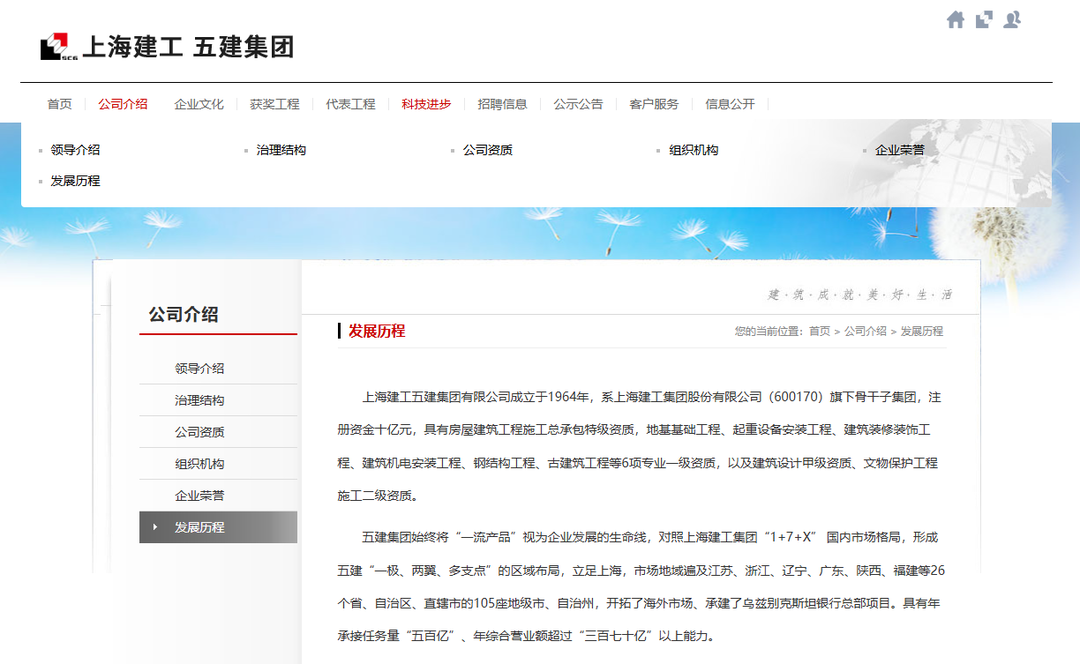Choose 企业荣誉 in the dropdown submenu
The image size is (1080, 664).
point(900,150)
